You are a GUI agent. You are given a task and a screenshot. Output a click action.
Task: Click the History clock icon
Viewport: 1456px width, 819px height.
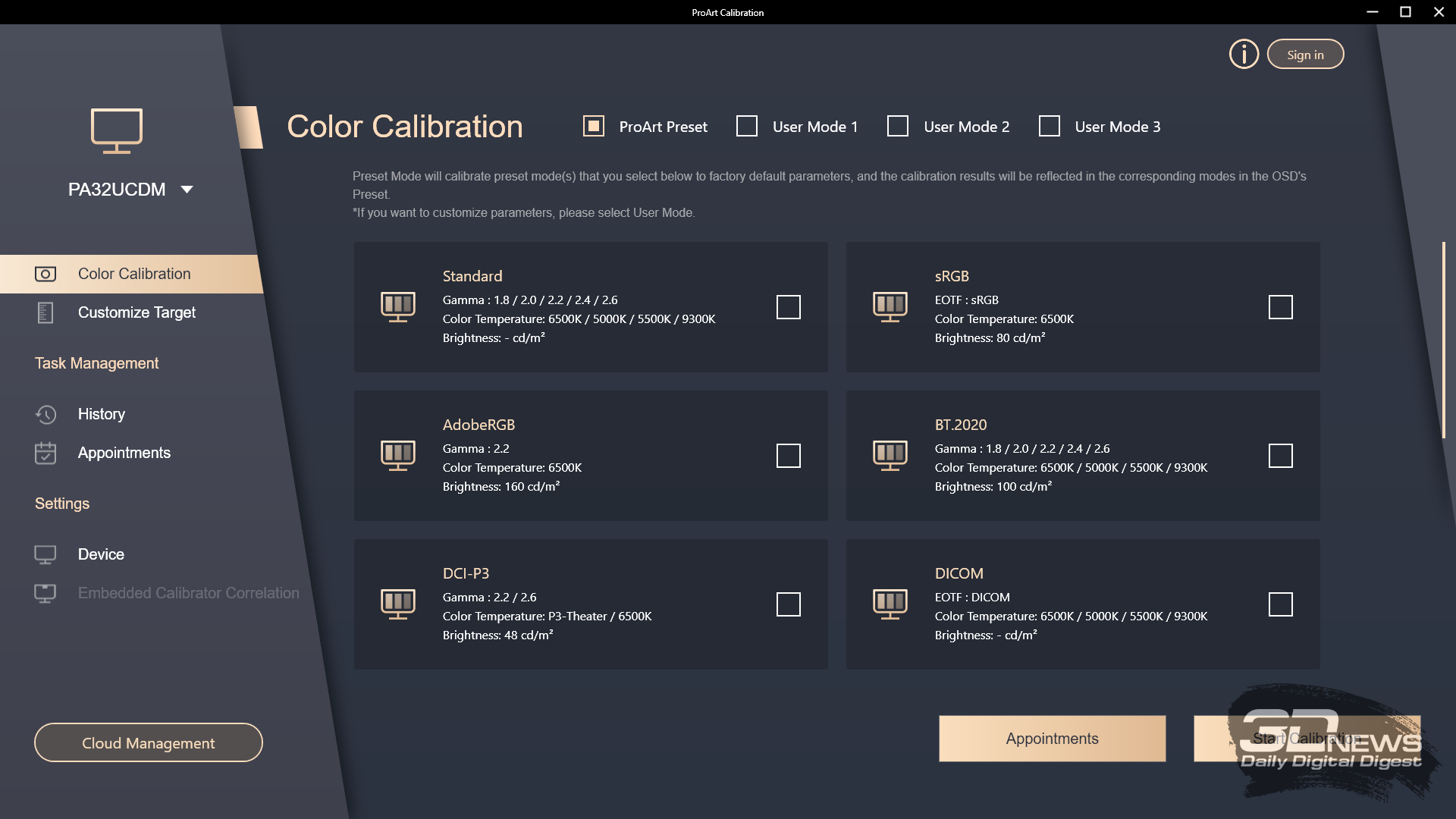click(45, 414)
